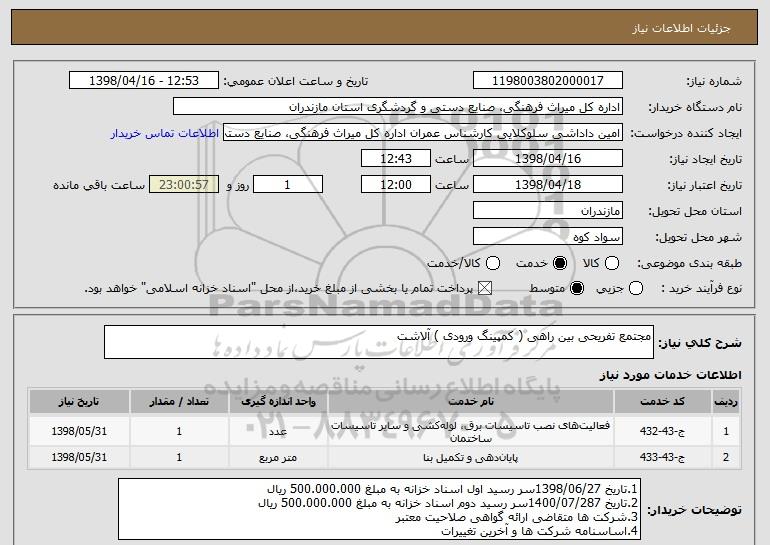The height and width of the screenshot is (545, 770).
Task: Click service name فعالیت‌های نصب تاسیسات برق
Action: pos(470,431)
